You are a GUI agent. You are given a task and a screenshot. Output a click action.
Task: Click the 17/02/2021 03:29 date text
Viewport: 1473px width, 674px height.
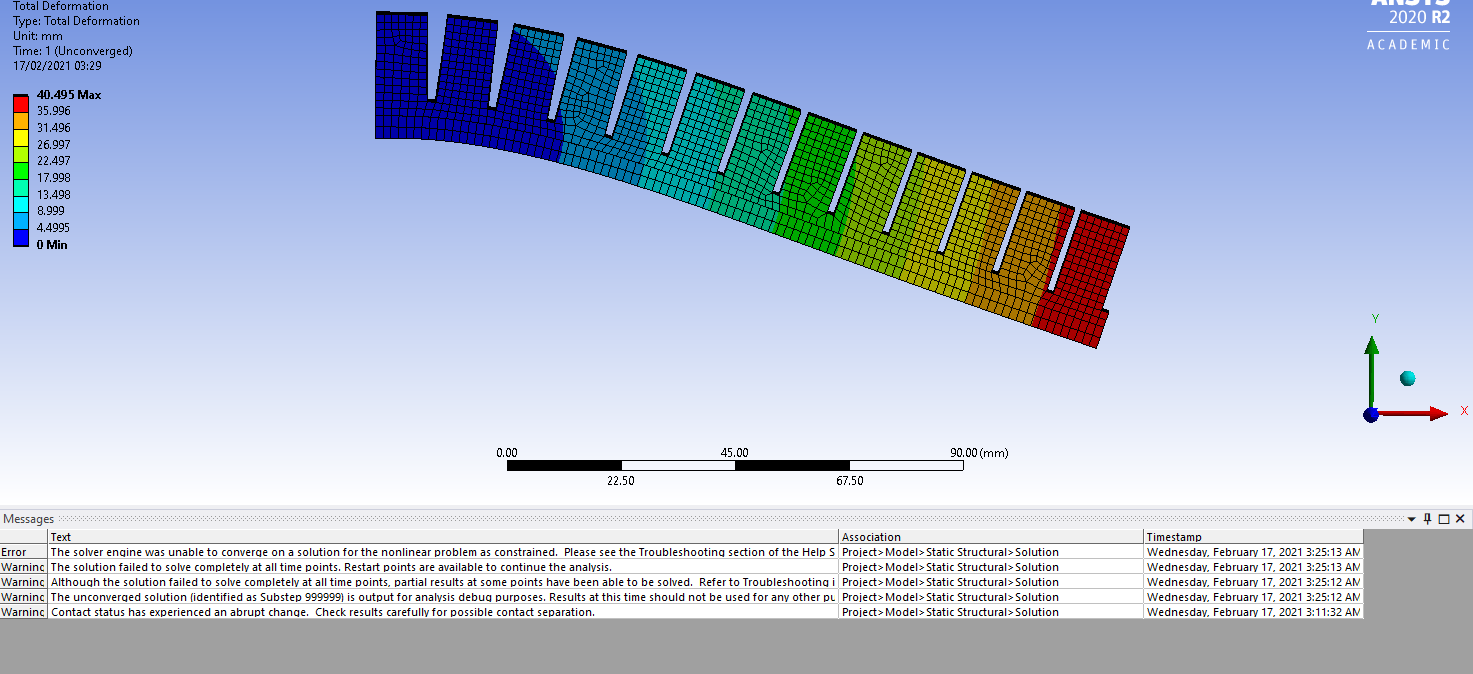coord(57,66)
